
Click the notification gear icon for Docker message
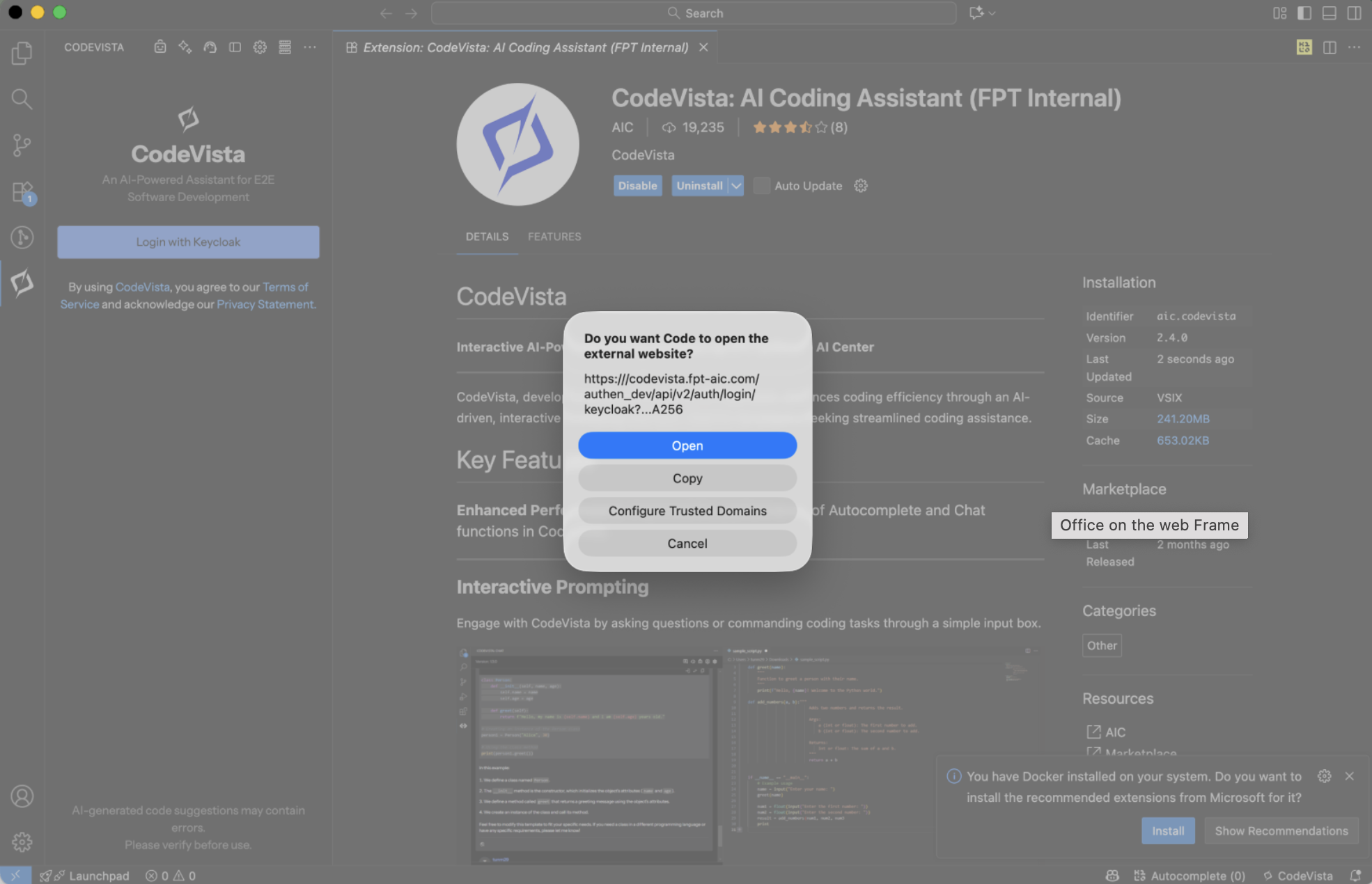click(x=1325, y=776)
